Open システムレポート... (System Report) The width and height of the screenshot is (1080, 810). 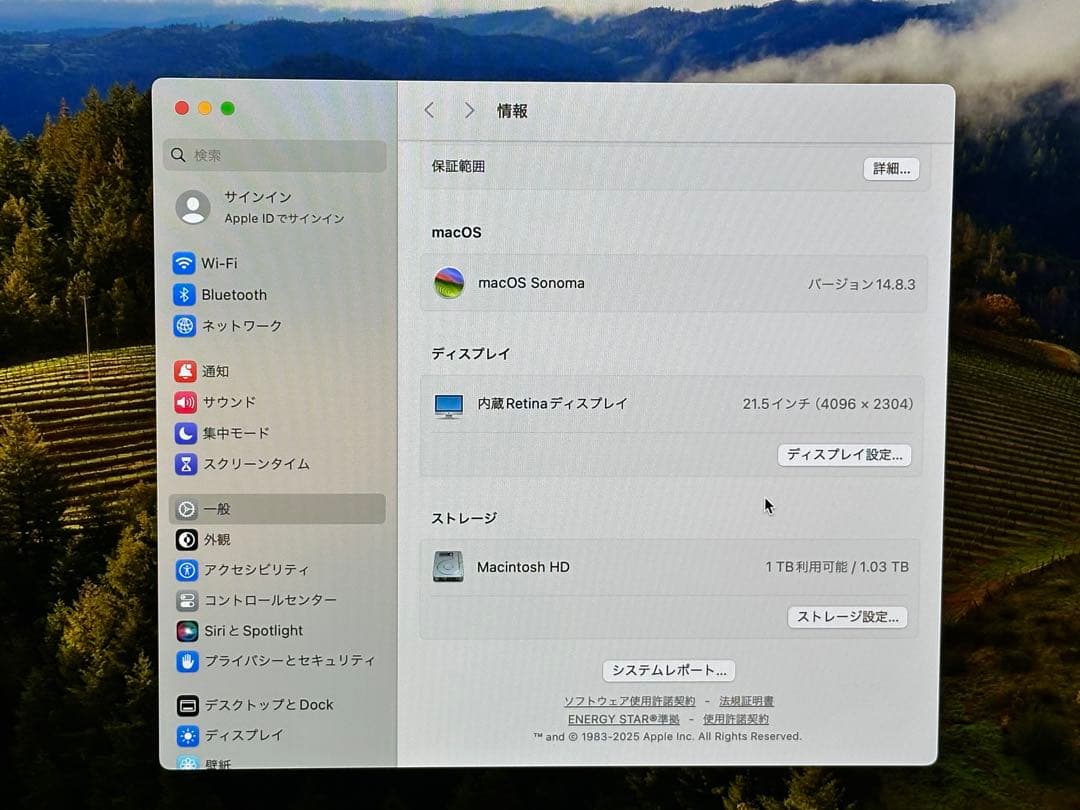click(x=666, y=670)
